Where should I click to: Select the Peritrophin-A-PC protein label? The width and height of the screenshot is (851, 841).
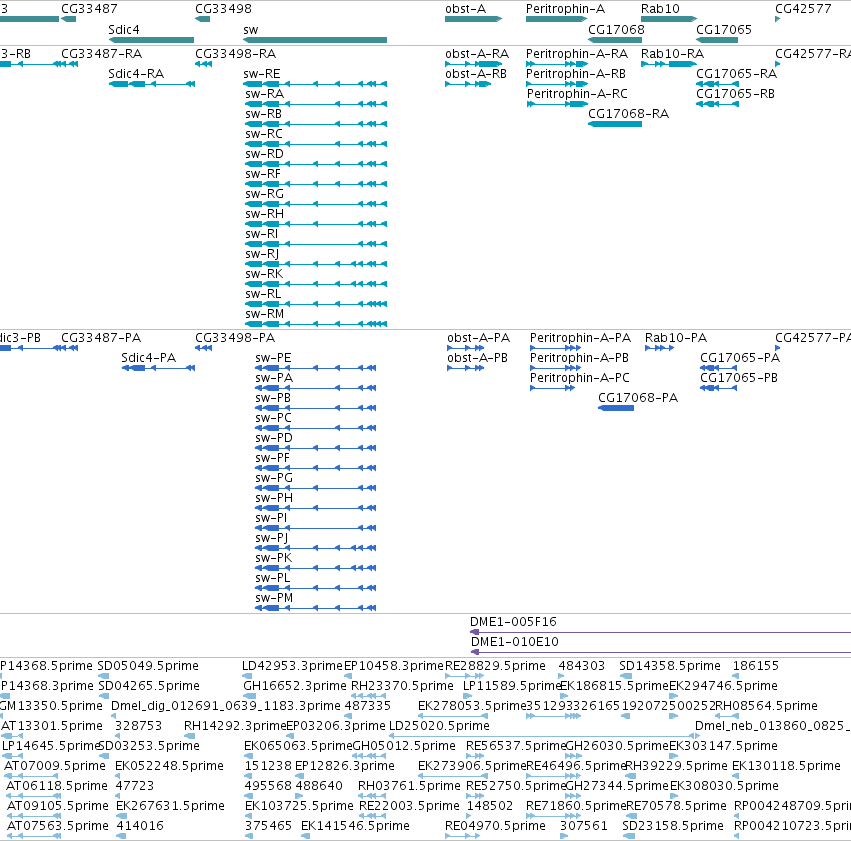pyautogui.click(x=580, y=378)
